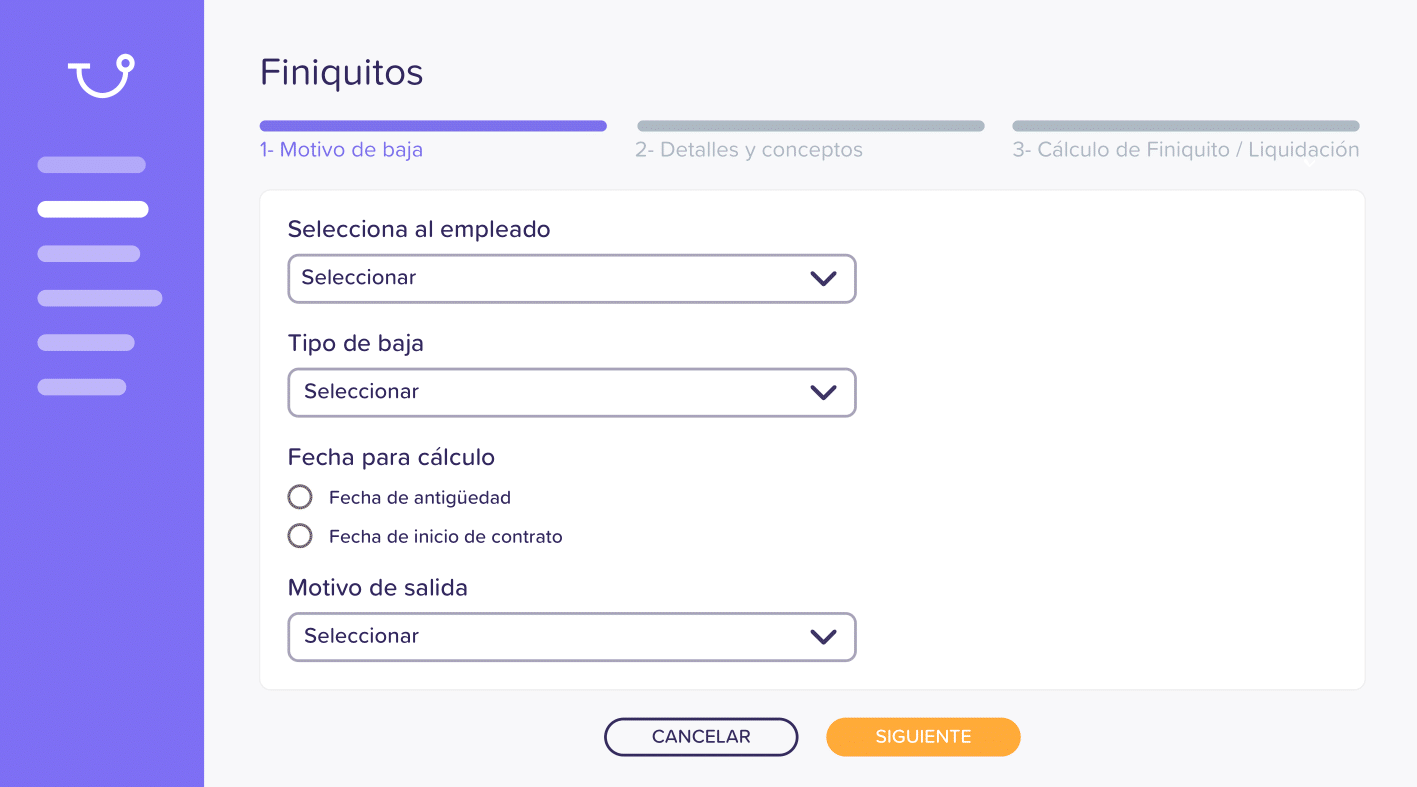Open the Selecciona al empleado dropdown
The image size is (1417, 787).
[x=572, y=278]
